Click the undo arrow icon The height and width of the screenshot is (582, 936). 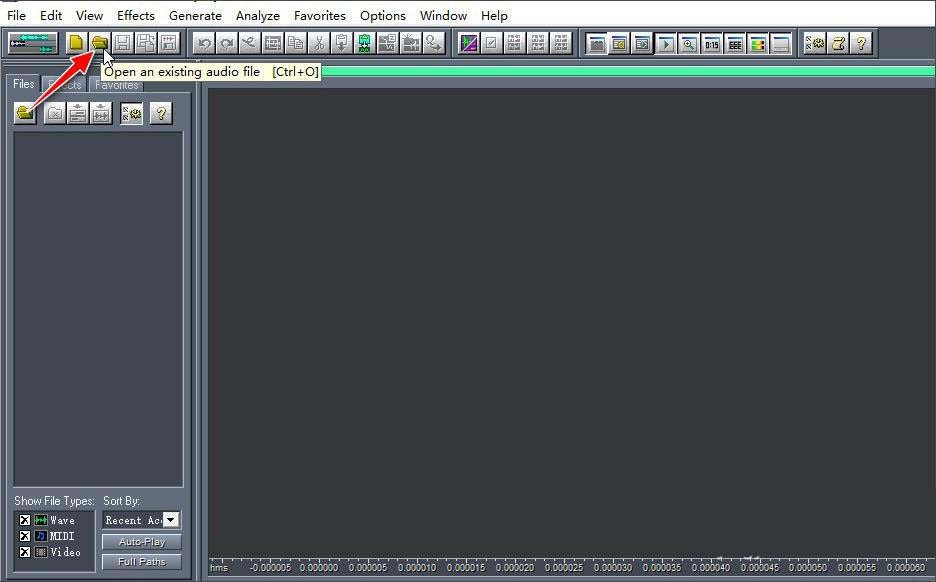(x=204, y=43)
